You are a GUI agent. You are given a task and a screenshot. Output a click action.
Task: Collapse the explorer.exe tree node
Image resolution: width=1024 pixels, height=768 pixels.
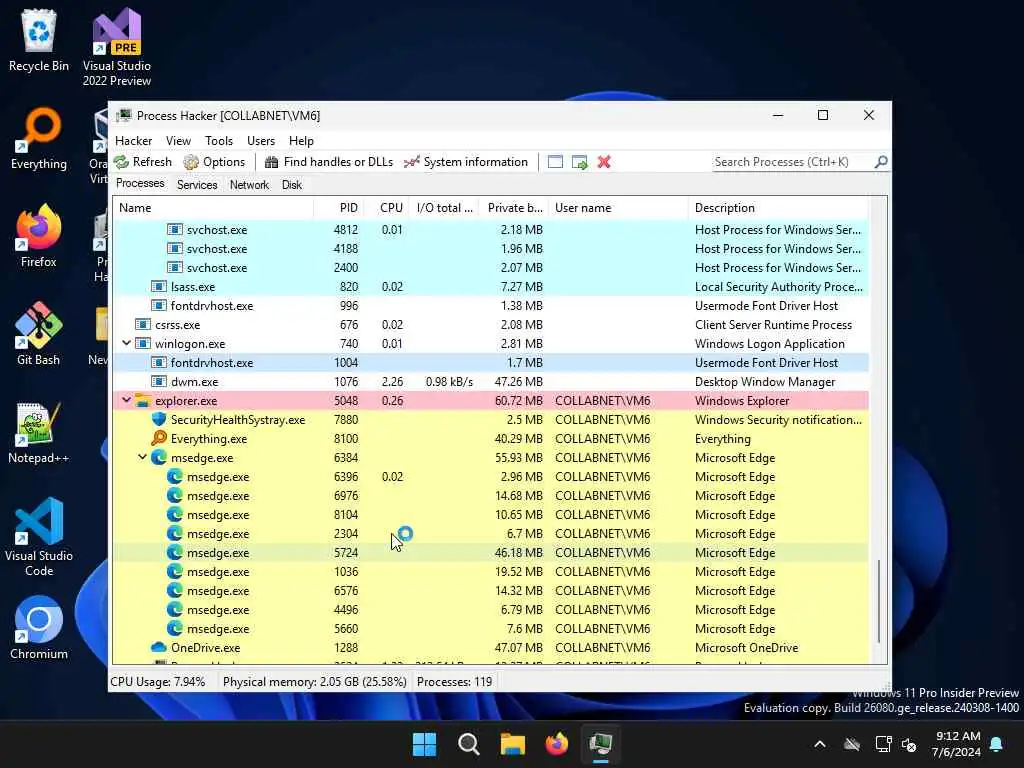pyautogui.click(x=127, y=400)
